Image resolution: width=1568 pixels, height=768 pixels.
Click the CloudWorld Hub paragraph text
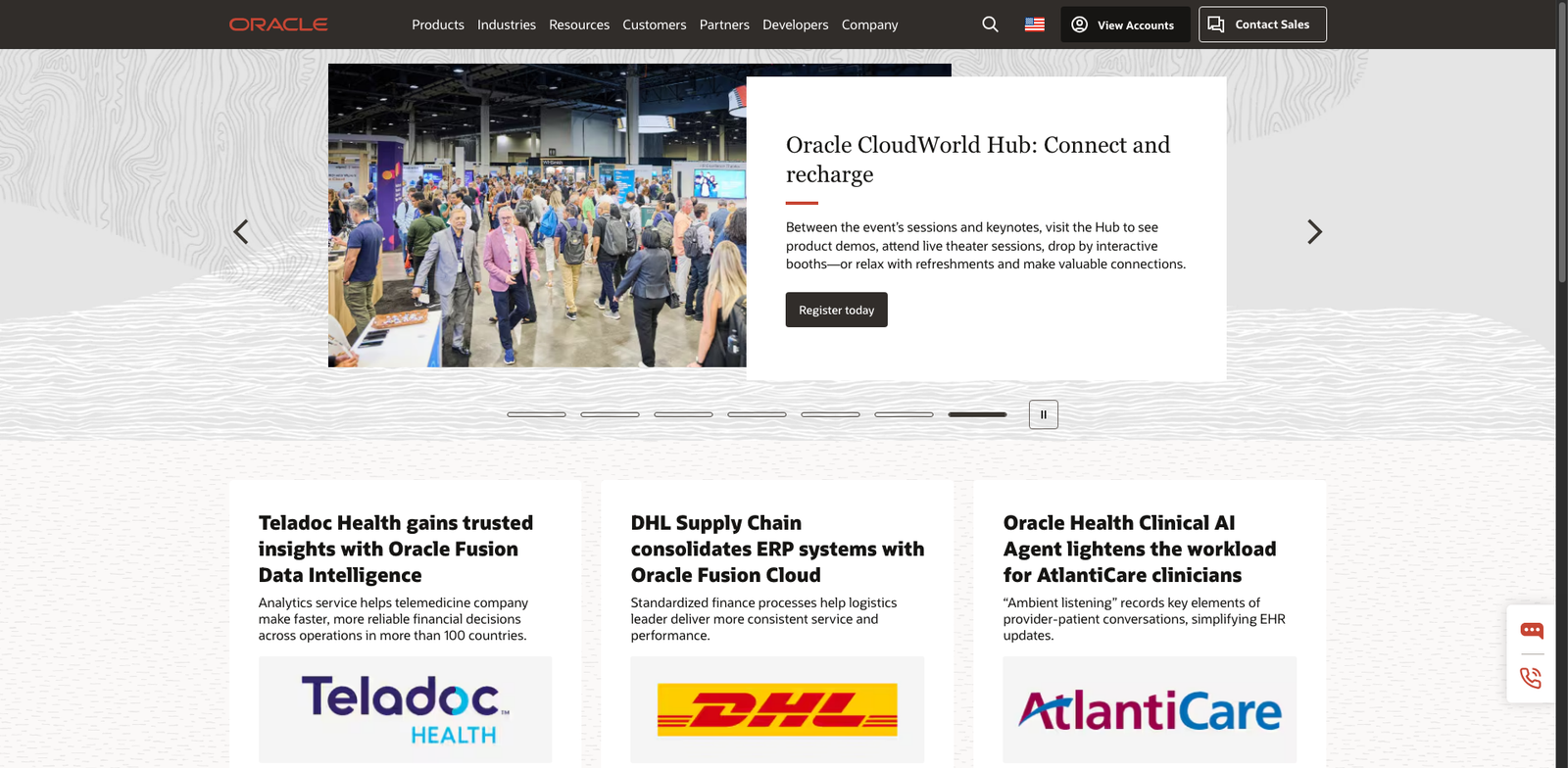point(986,245)
